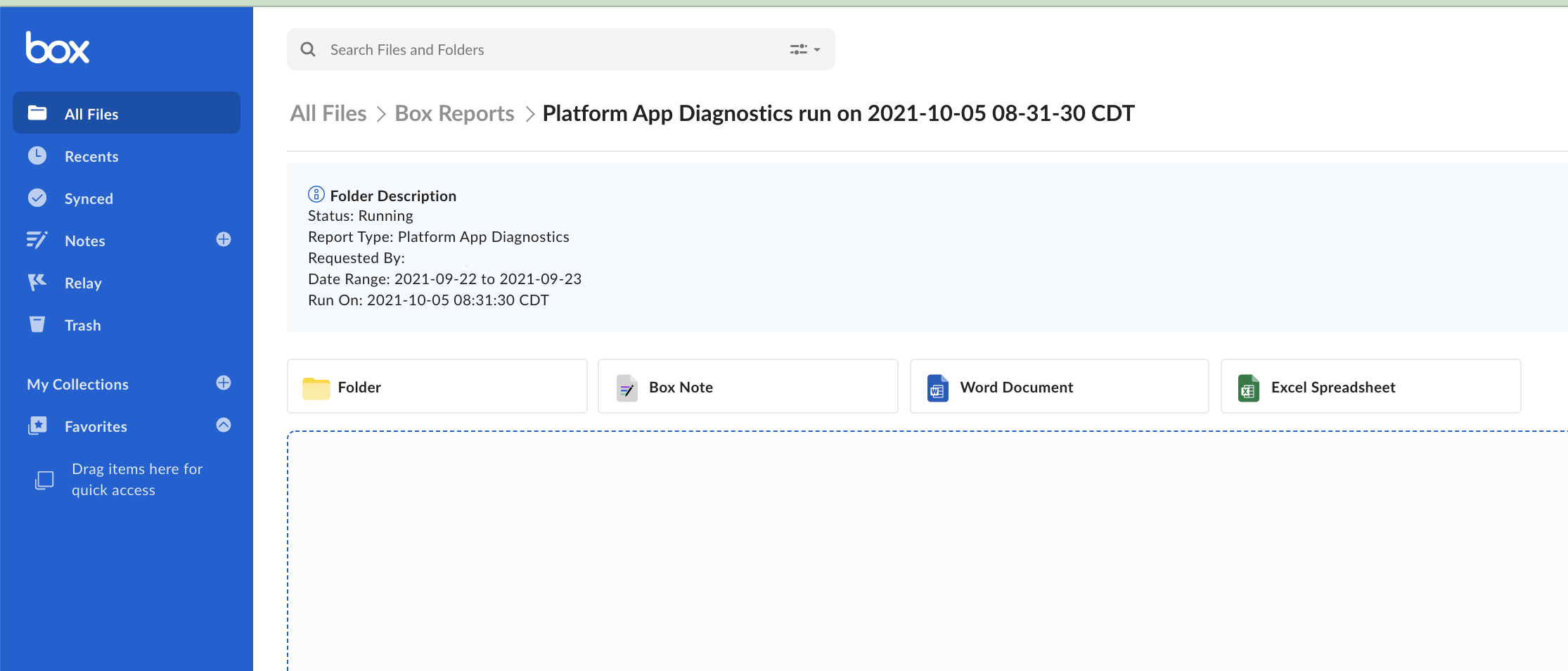Click the Search Files and Folders field
Screen dimensions: 1568x671
tap(492, 49)
